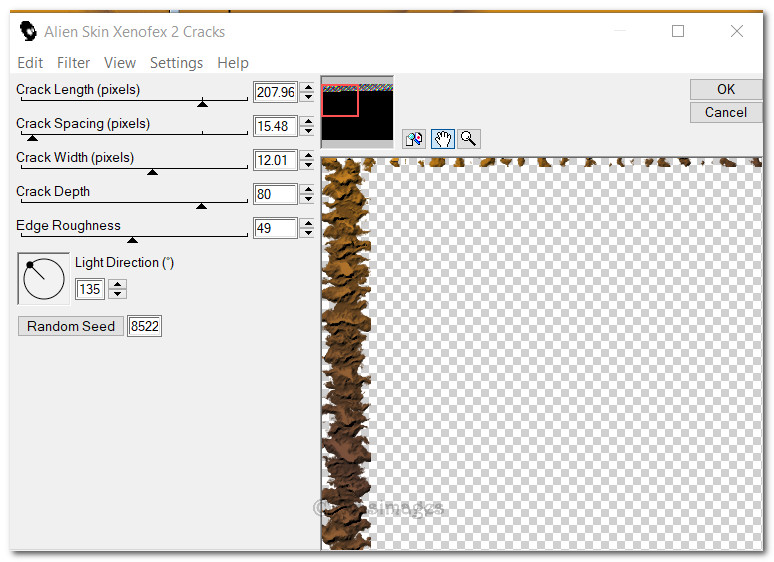
Task: Decrease Crack Length with down arrow
Action: [309, 97]
